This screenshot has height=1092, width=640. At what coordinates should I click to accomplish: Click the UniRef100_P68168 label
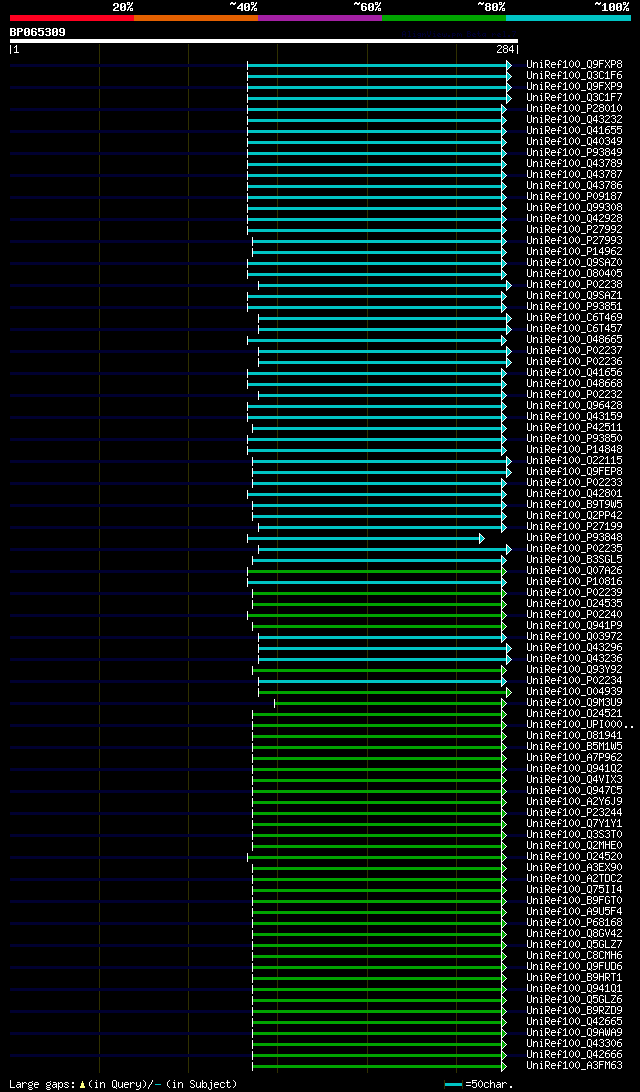(x=575, y=922)
